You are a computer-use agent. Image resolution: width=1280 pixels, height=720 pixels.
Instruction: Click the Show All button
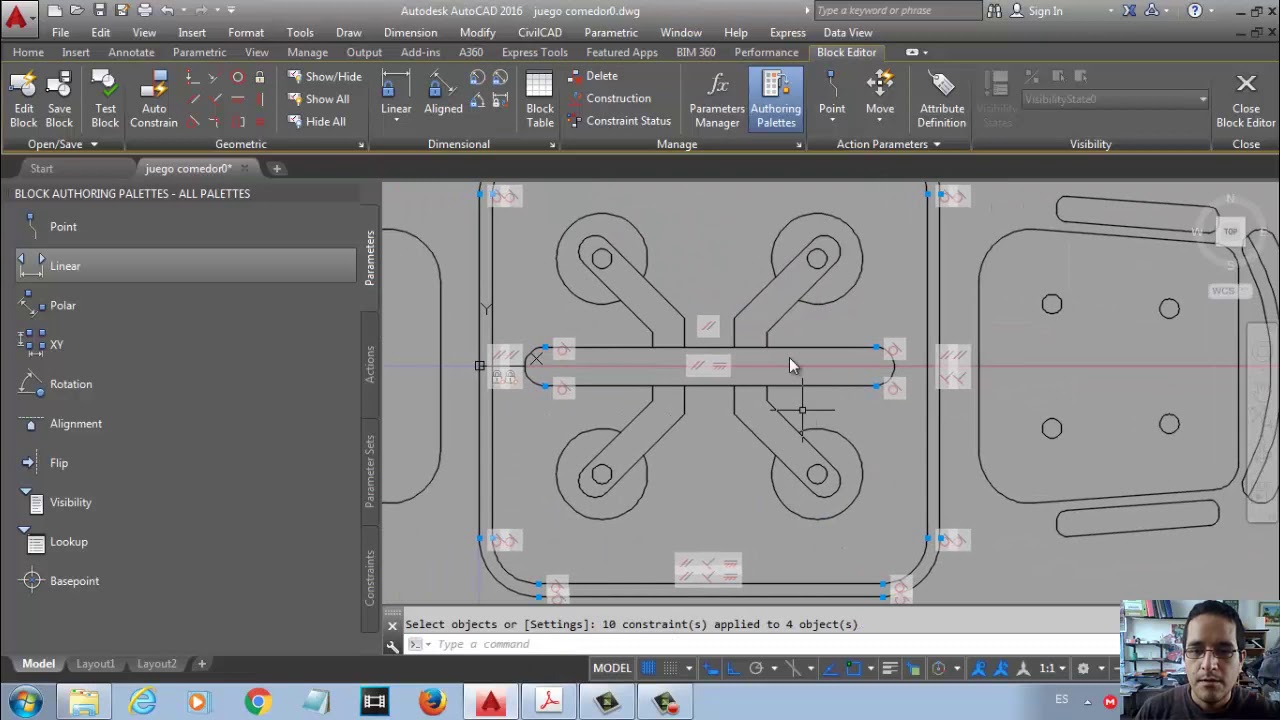[x=319, y=99]
